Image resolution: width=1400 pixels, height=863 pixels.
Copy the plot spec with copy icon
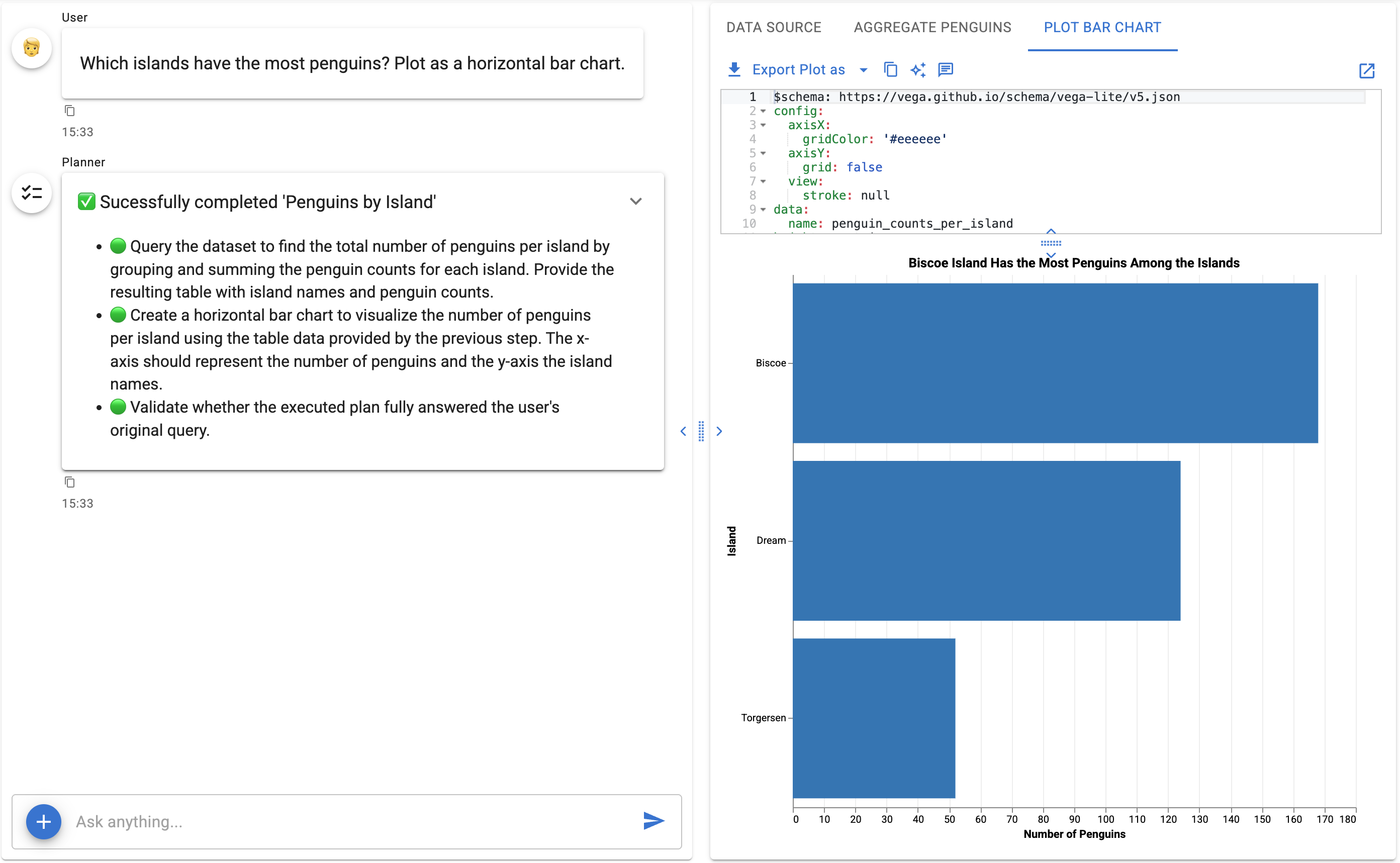click(x=890, y=70)
